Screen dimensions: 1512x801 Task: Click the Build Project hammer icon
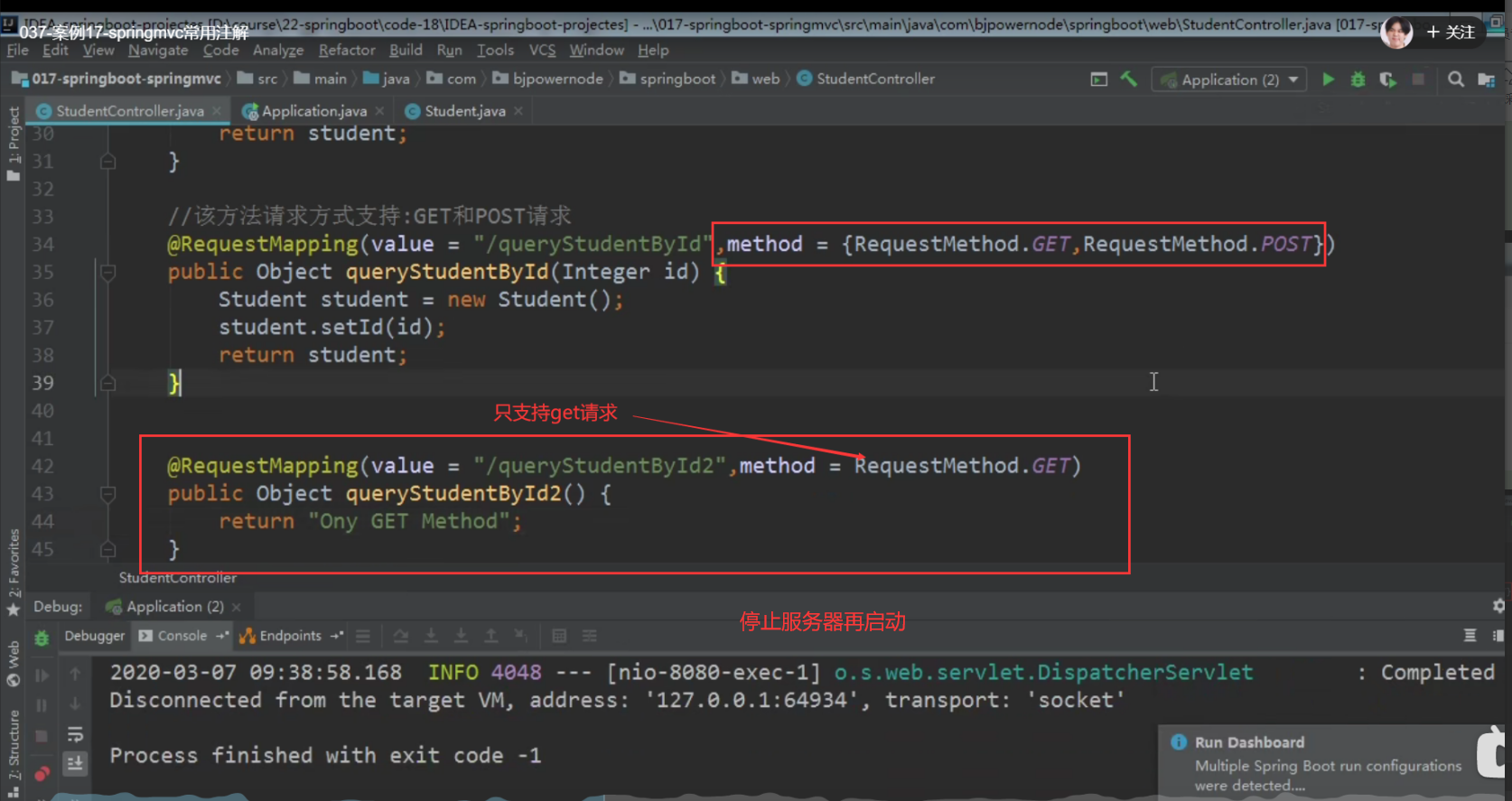[1128, 79]
